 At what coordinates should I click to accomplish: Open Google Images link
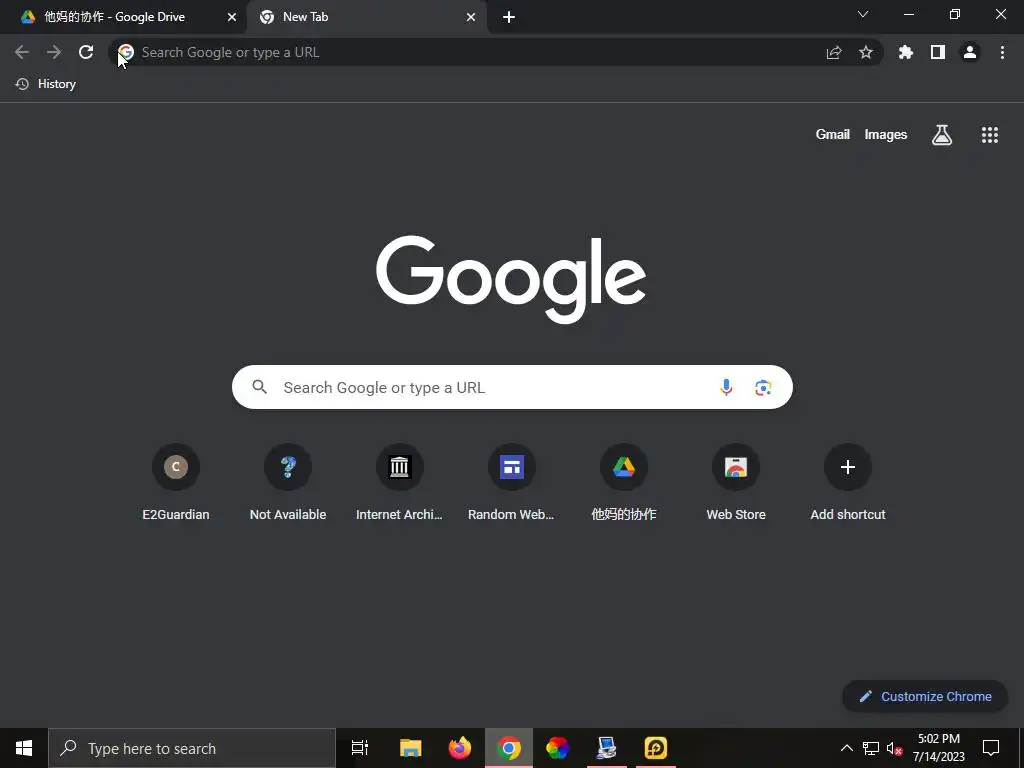click(x=886, y=135)
